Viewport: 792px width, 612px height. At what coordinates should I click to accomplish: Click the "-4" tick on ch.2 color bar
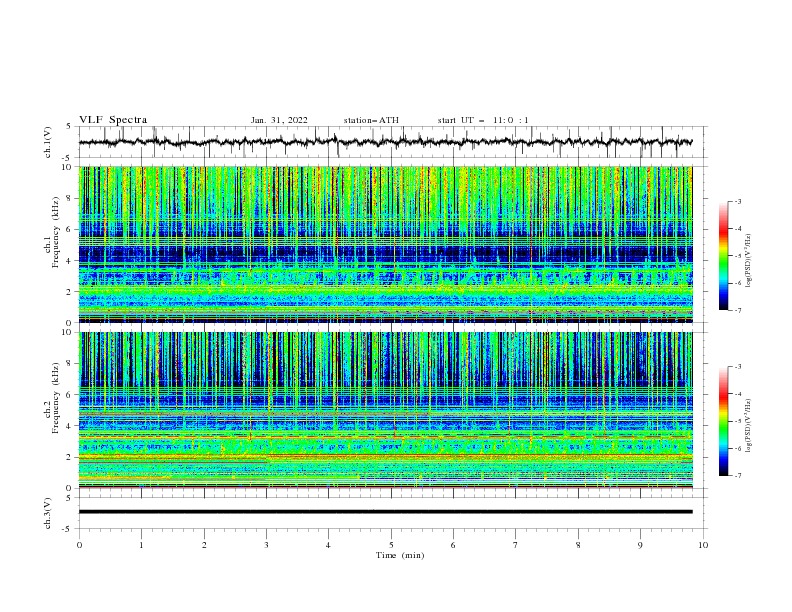[x=738, y=394]
